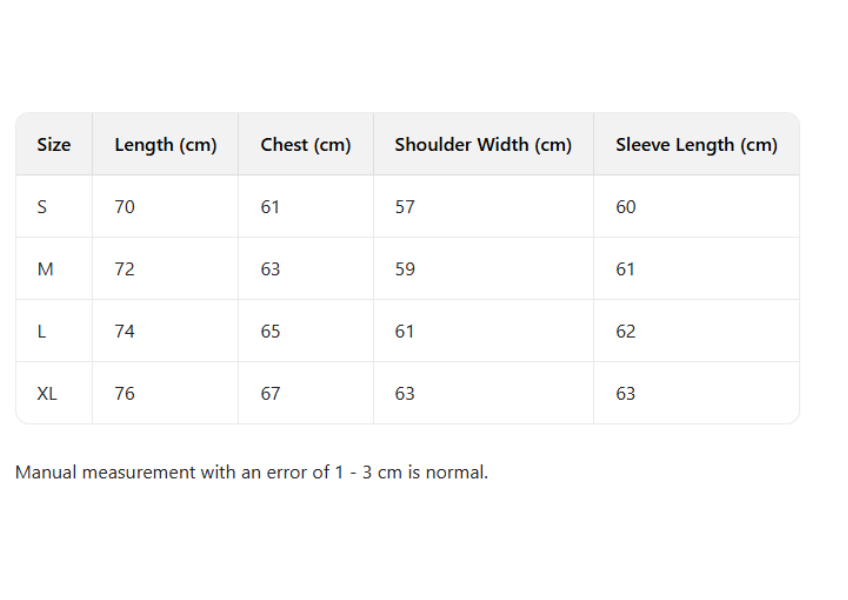The image size is (848, 600).
Task: Click the size "M" row label
Action: point(45,269)
